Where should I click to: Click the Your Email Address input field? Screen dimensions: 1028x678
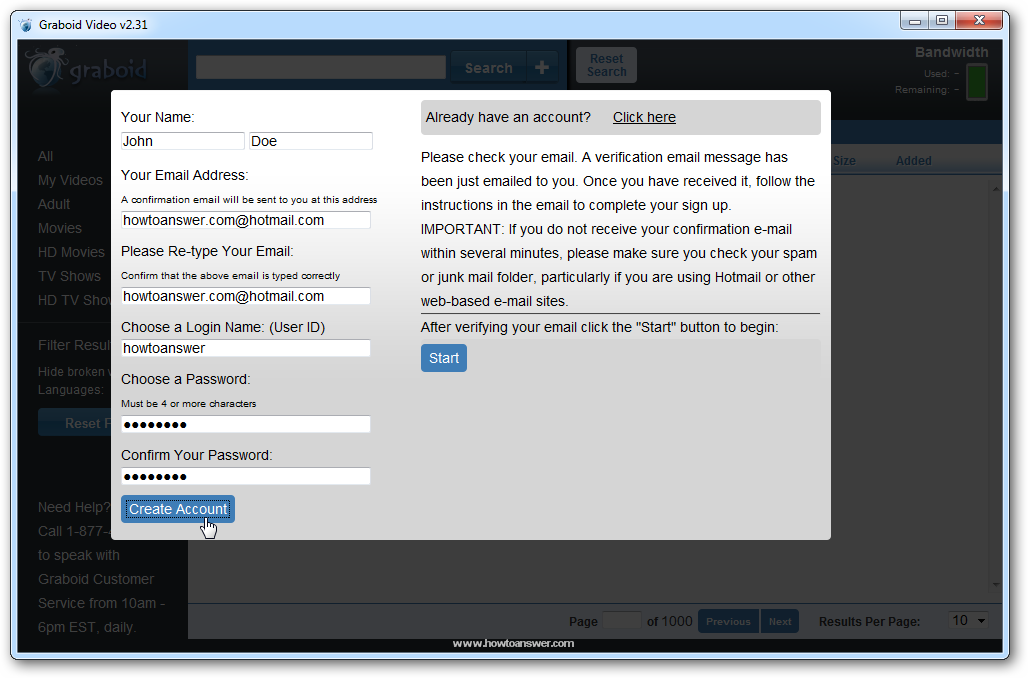tap(246, 220)
